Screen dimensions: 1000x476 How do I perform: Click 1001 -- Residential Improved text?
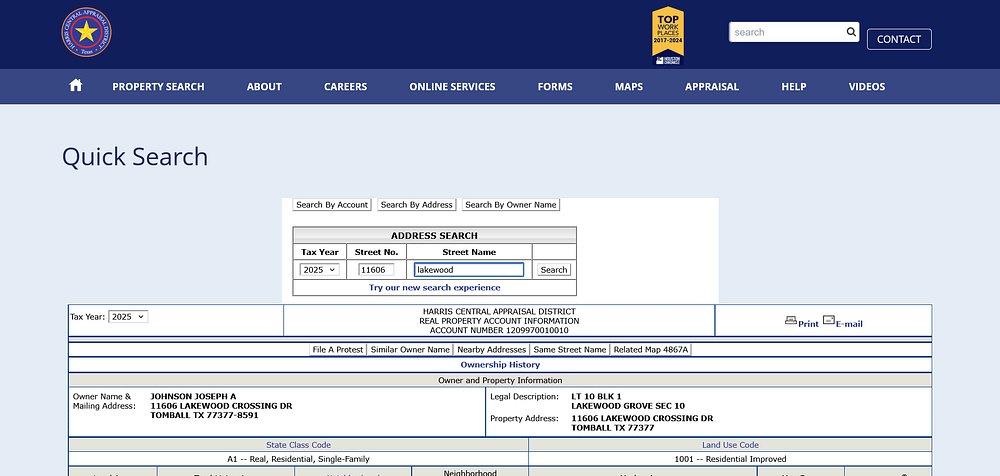(x=730, y=459)
